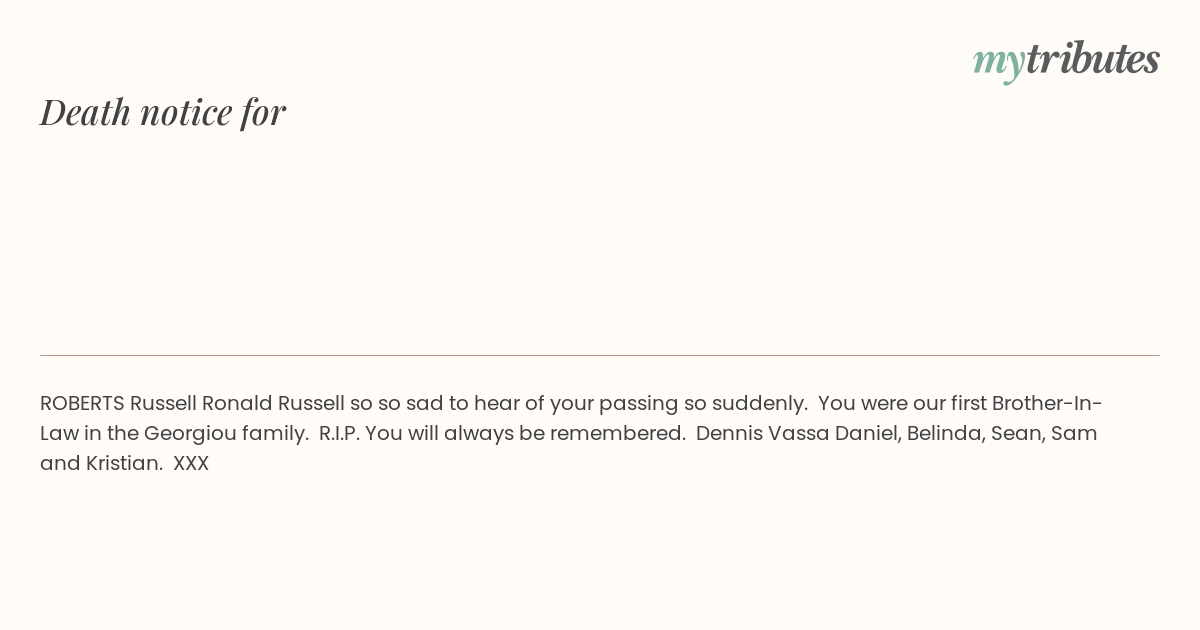Click the surname "ROBERTS" in notice
Screen dimensions: 1200x630
click(x=82, y=403)
